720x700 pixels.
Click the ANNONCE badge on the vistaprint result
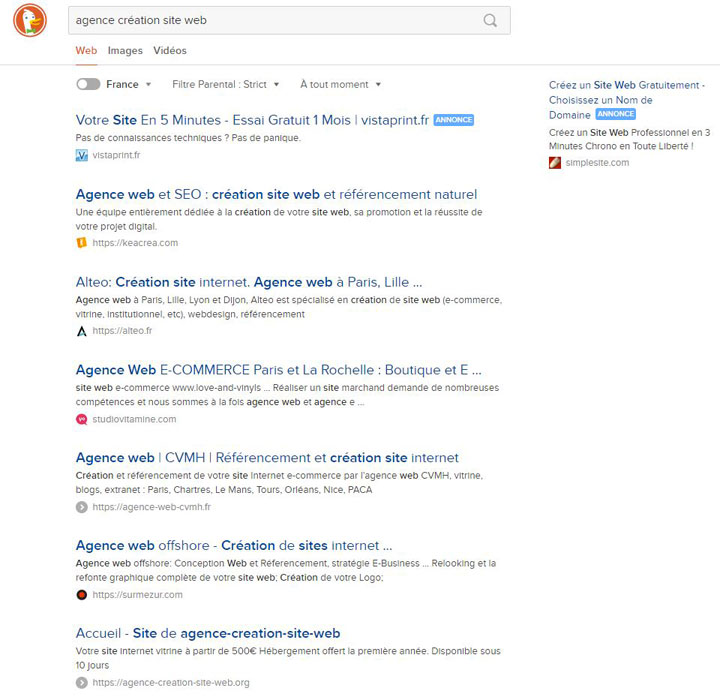pyautogui.click(x=454, y=120)
